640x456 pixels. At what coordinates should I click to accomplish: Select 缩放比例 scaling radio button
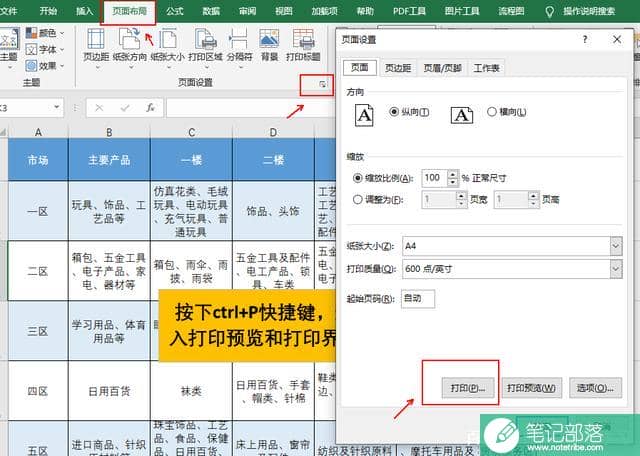pos(358,178)
